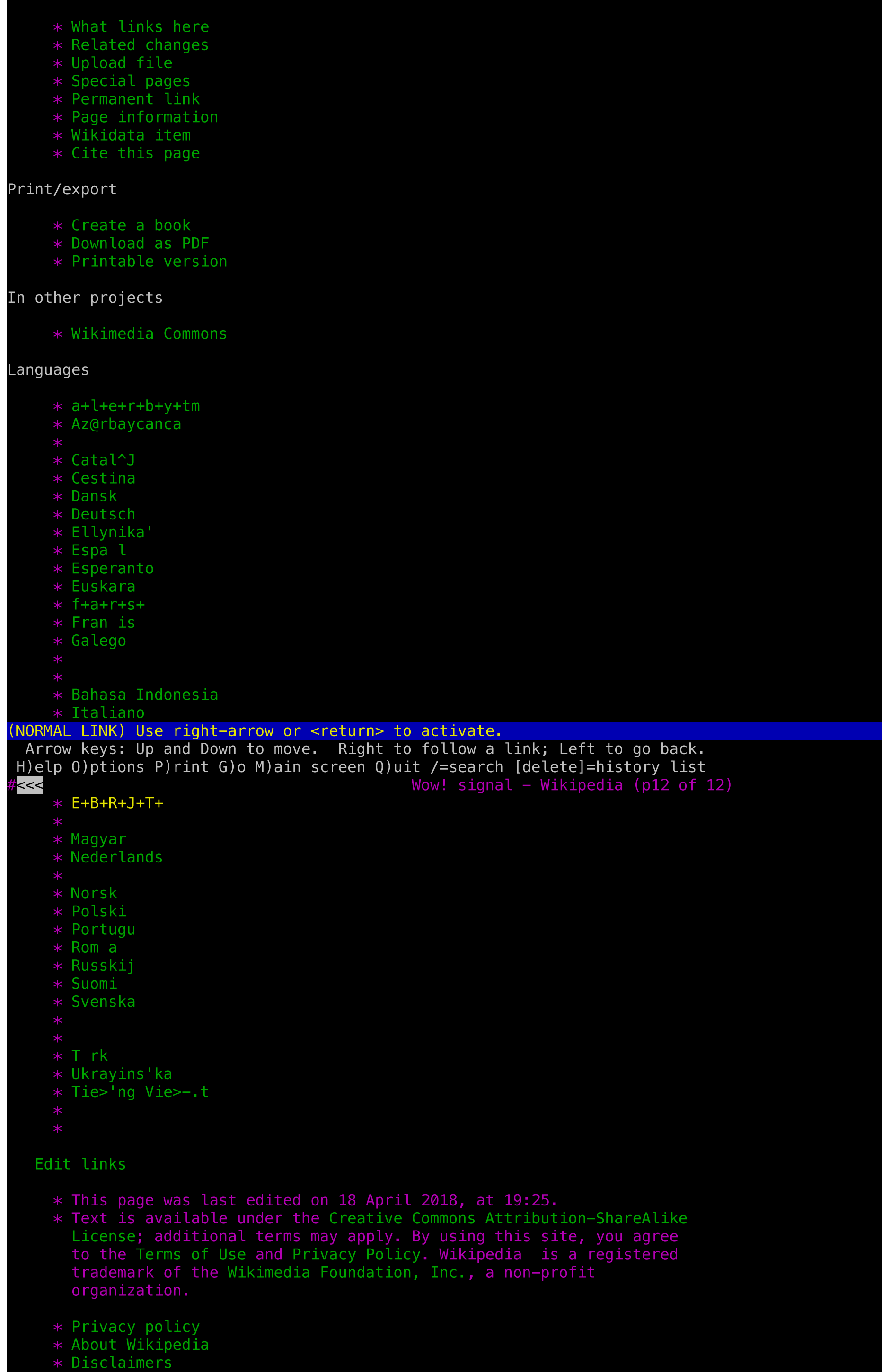This screenshot has height=1372, width=882.
Task: Follow the 'Wikimedia Commons' link
Action: click(x=150, y=334)
